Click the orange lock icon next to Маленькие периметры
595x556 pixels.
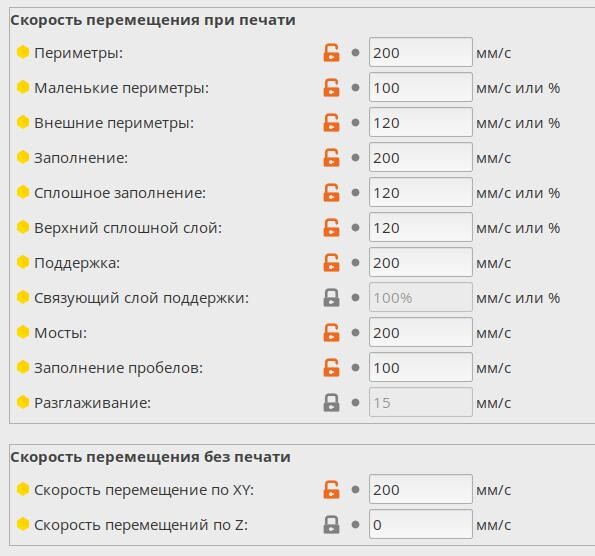[331, 88]
